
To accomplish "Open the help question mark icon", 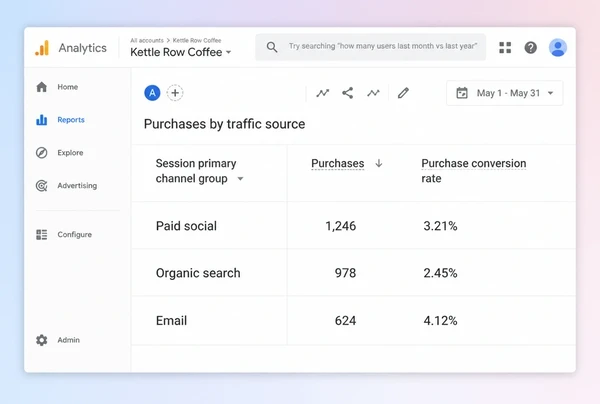I will [x=530, y=47].
